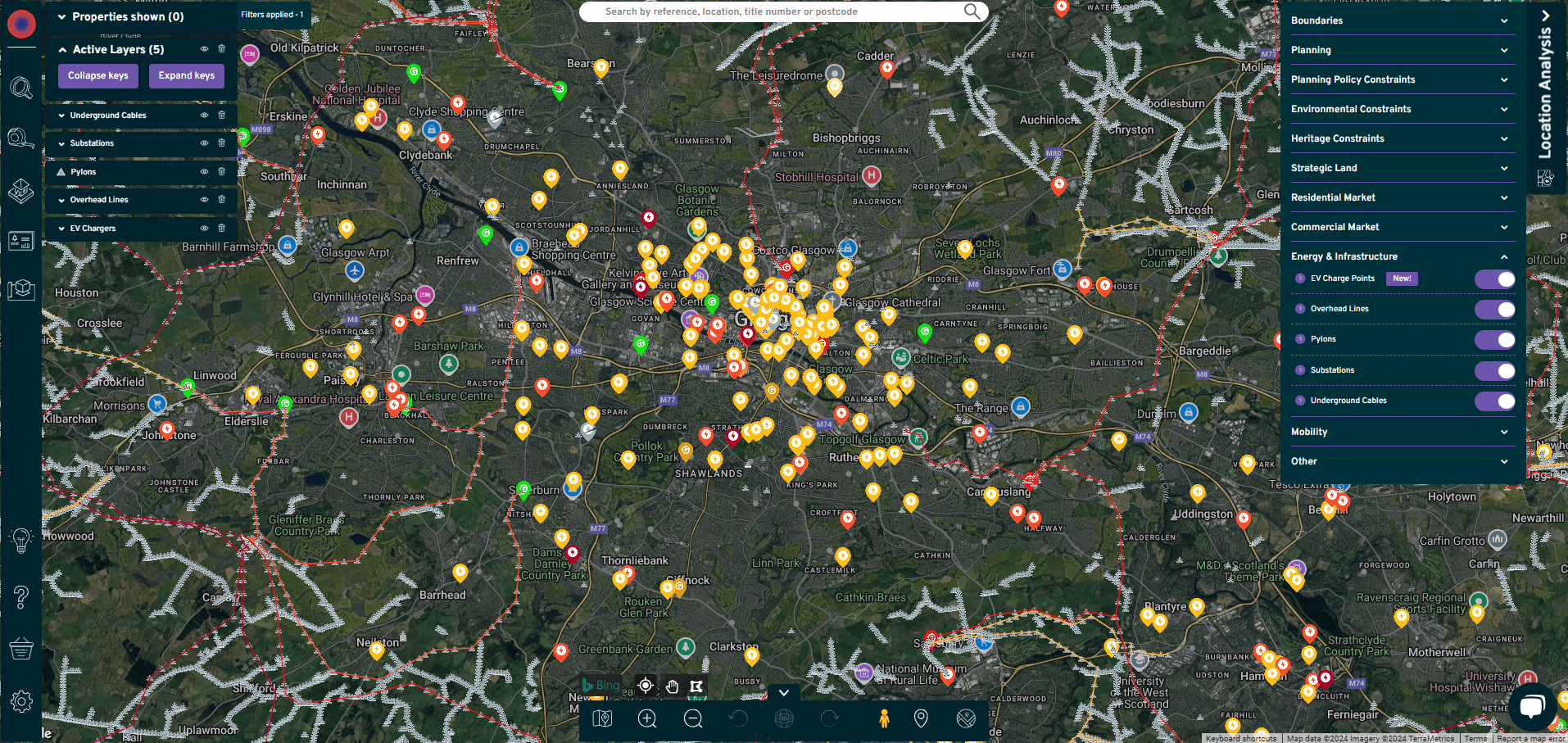The height and width of the screenshot is (743, 1568).
Task: Expand the Substations layer key
Action: 61,143
